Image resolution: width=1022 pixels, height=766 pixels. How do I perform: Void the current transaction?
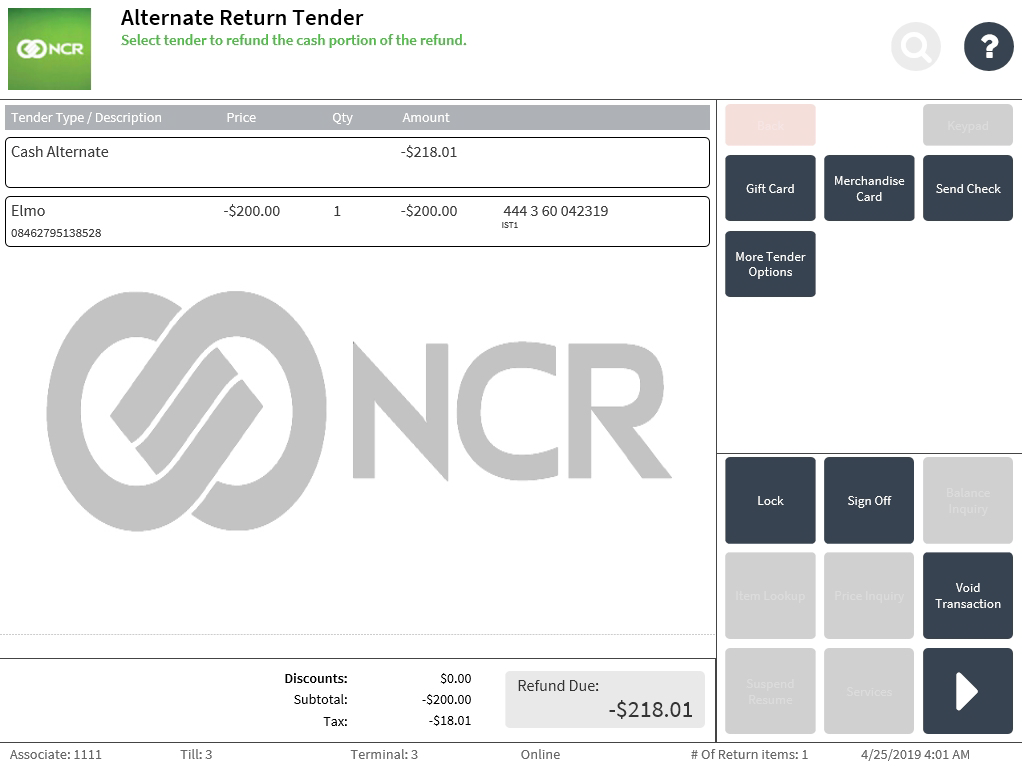point(968,595)
